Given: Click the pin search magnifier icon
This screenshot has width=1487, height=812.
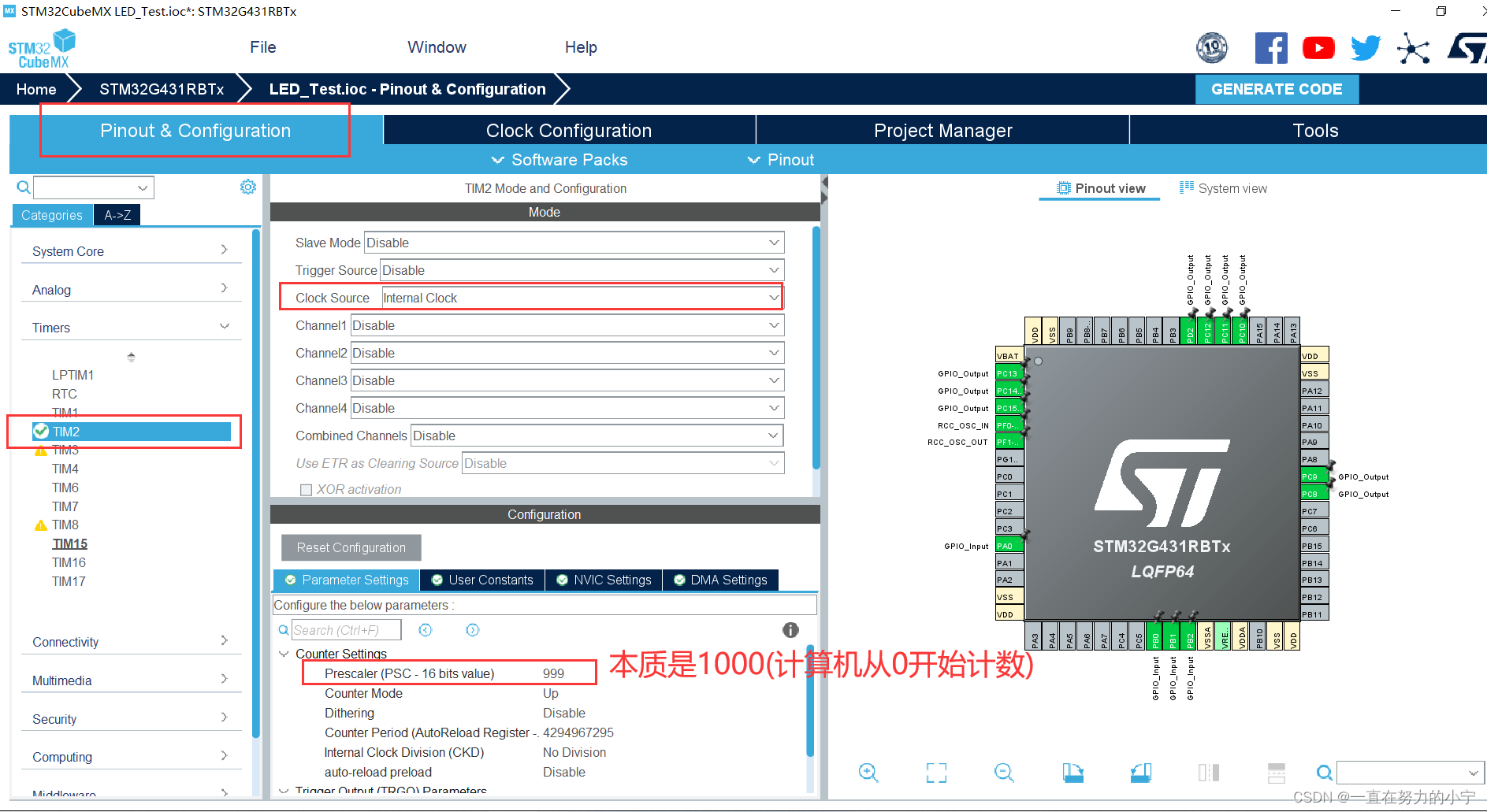Looking at the screenshot, I should click(1325, 773).
